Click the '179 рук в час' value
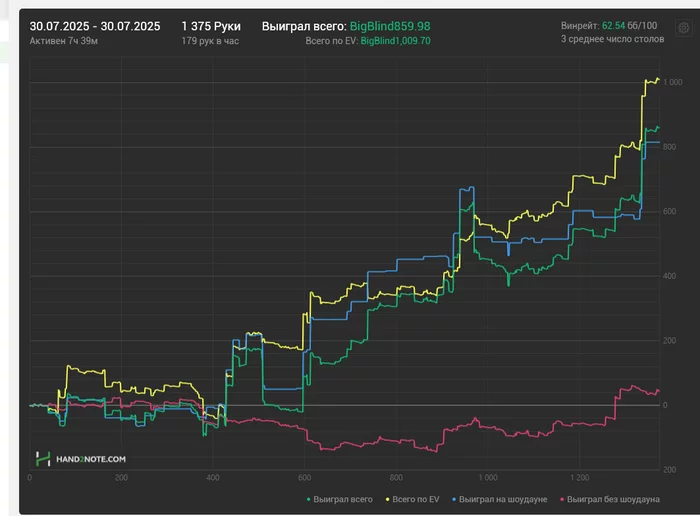 (x=210, y=41)
